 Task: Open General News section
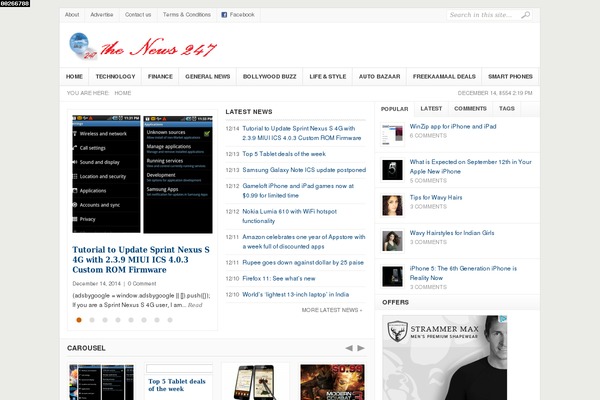tap(208, 77)
